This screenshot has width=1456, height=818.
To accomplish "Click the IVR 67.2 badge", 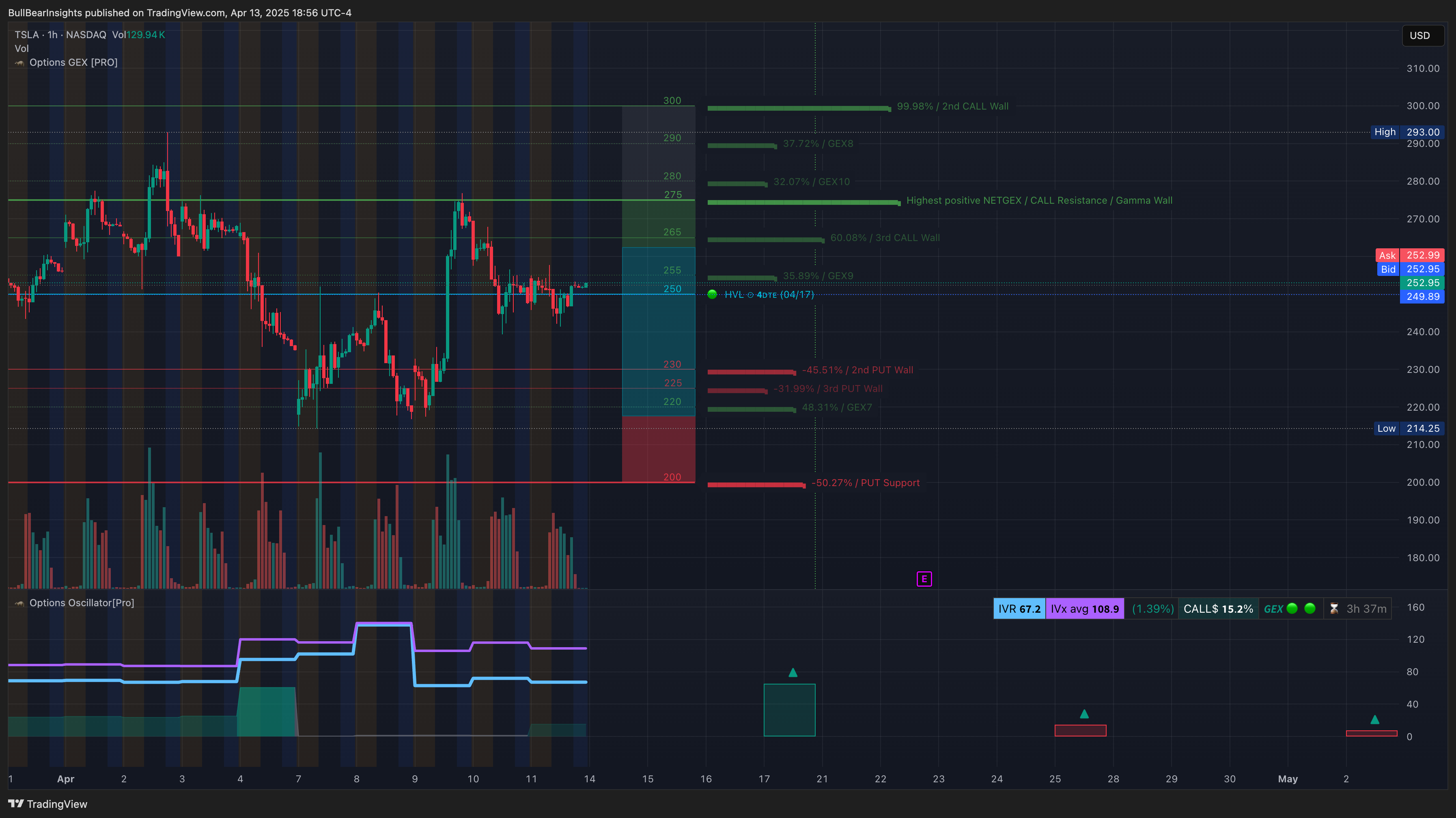I will pyautogui.click(x=1020, y=609).
